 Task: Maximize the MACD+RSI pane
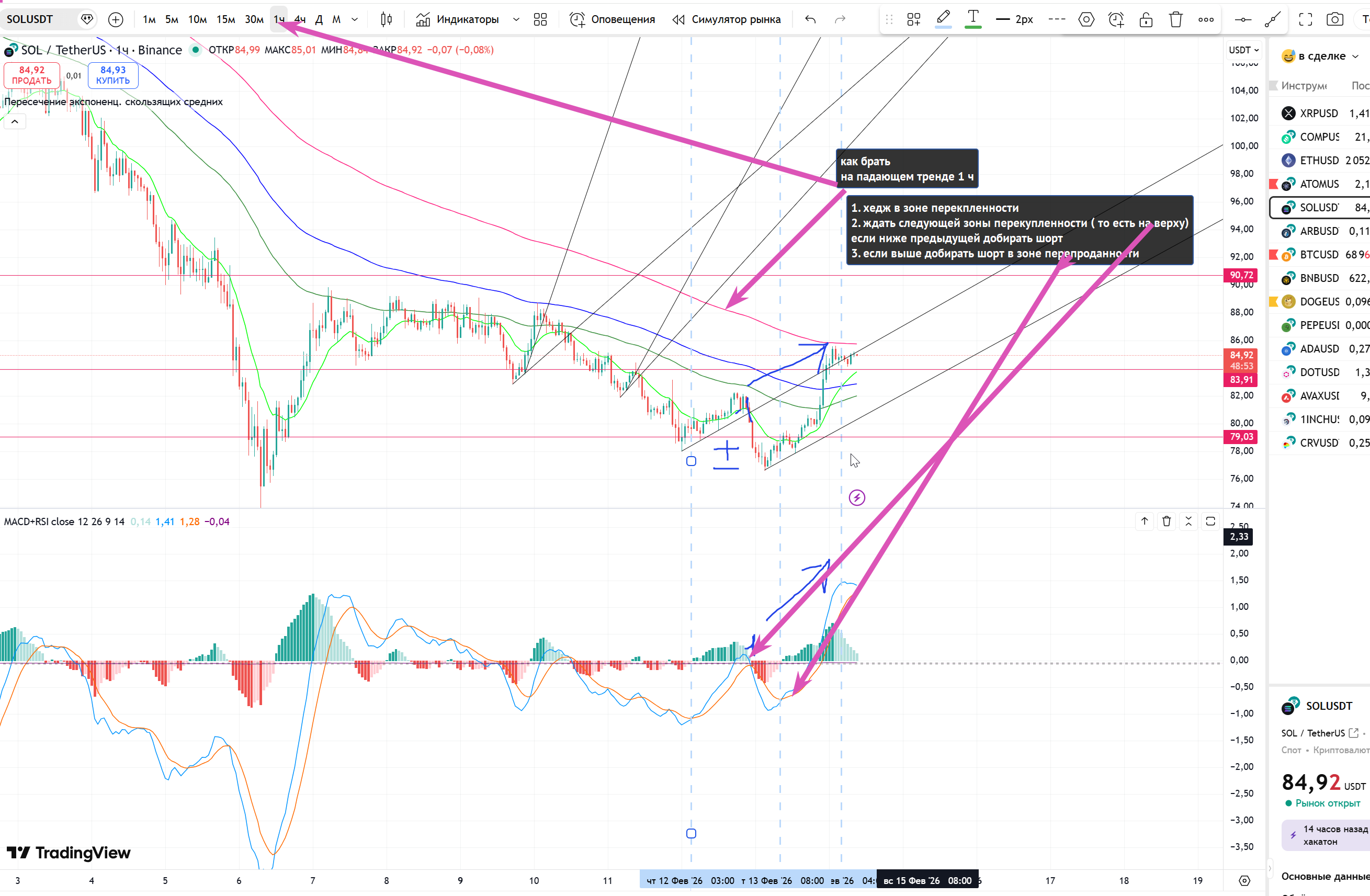pyautogui.click(x=1210, y=521)
